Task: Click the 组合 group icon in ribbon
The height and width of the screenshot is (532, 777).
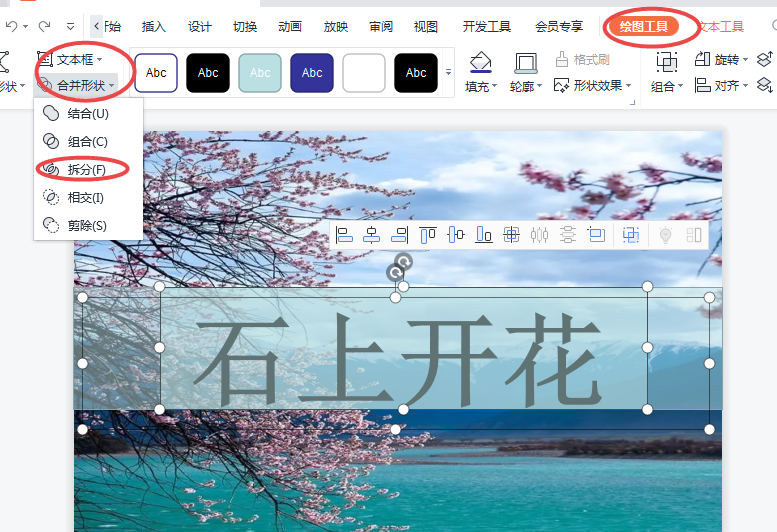Action: 666,62
